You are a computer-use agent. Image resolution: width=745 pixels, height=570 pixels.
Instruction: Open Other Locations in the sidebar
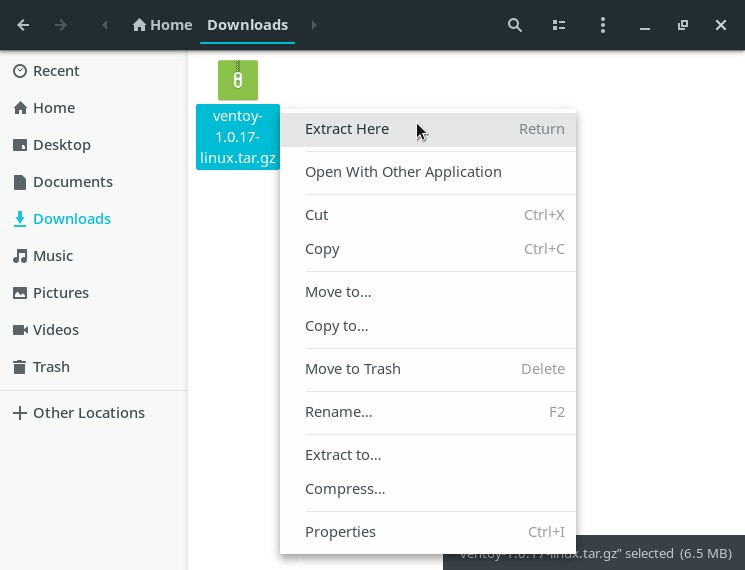(x=94, y=413)
